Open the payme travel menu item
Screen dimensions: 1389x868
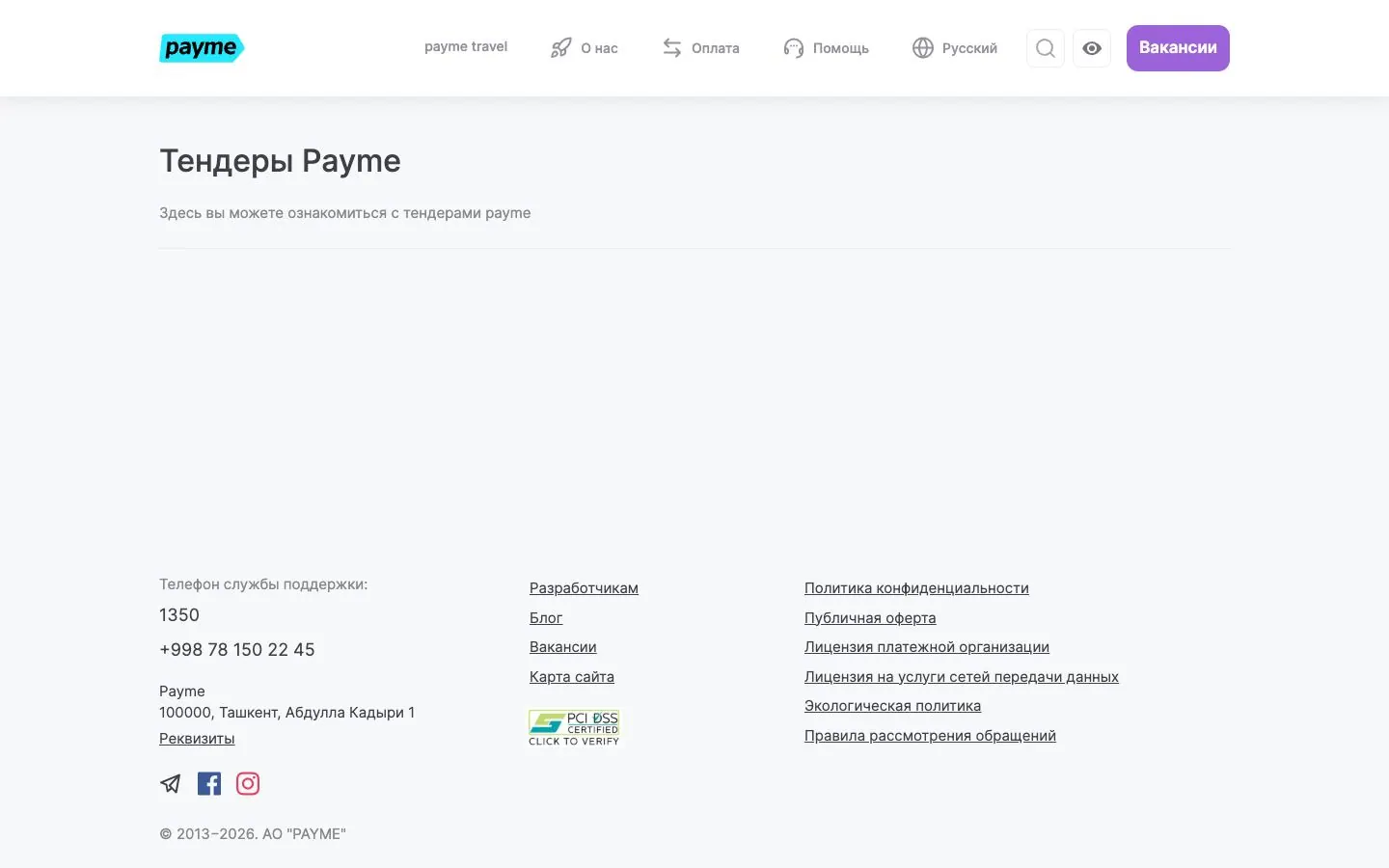pos(466,47)
